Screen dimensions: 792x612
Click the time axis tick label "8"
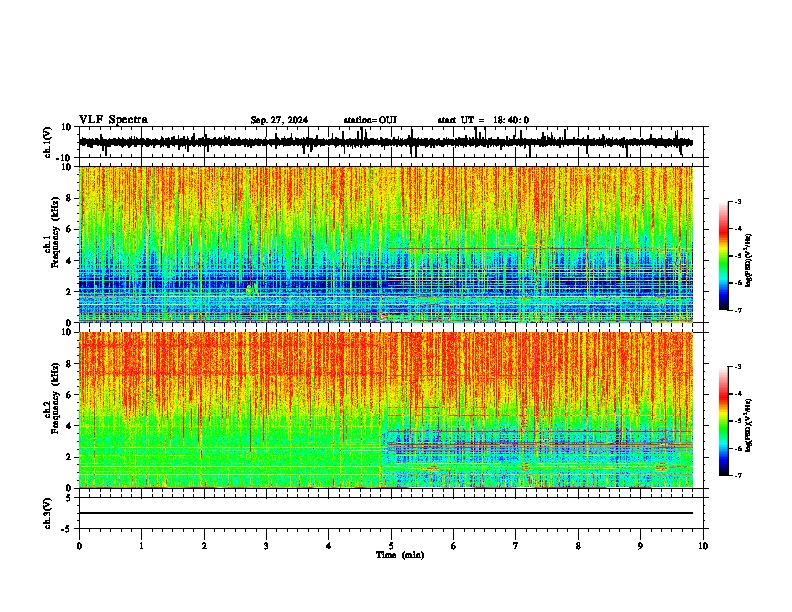[578, 546]
